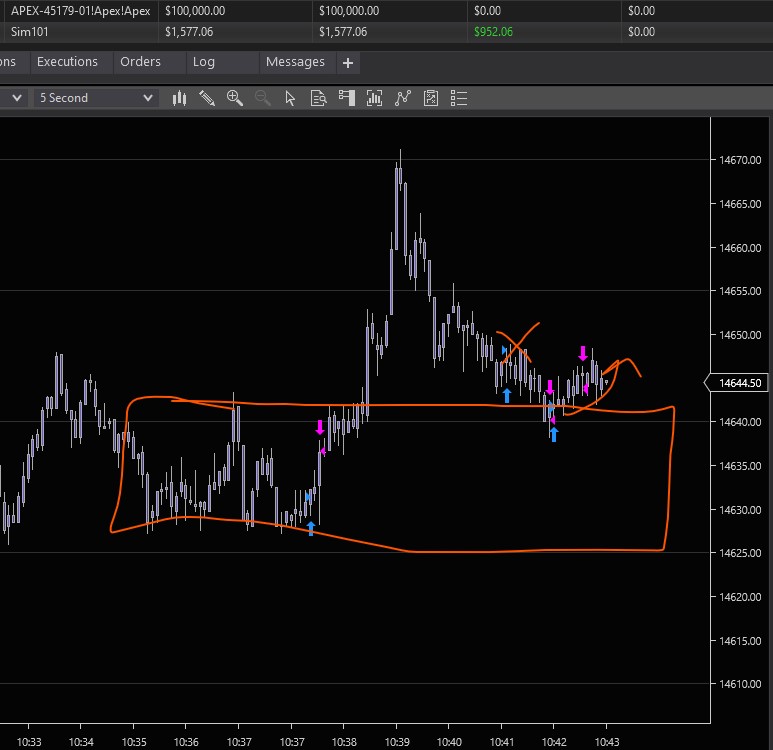Click the buy execution arrow below 14630 near 10:37

[311, 528]
